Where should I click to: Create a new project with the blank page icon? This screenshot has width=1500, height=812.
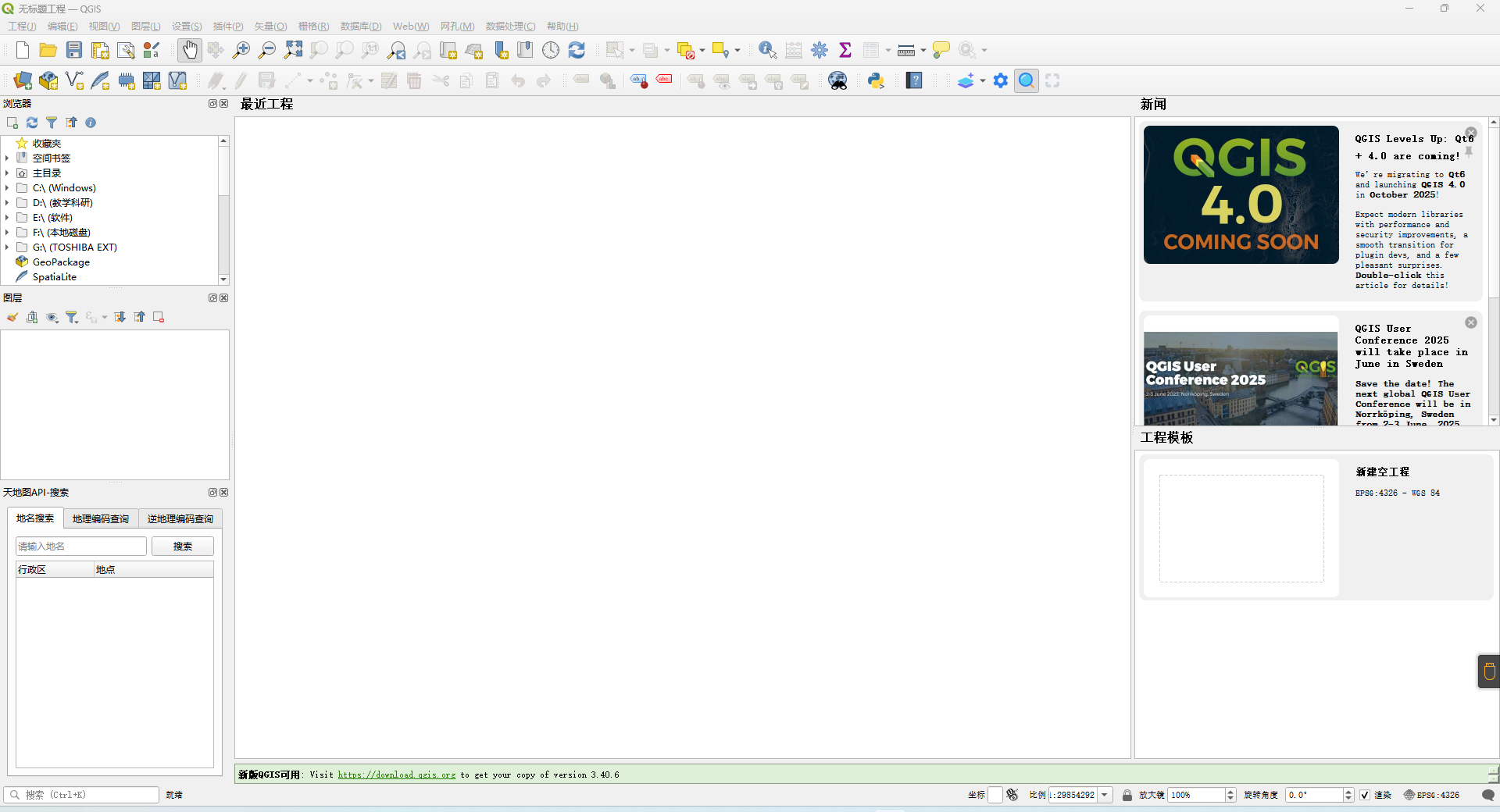pyautogui.click(x=22, y=50)
